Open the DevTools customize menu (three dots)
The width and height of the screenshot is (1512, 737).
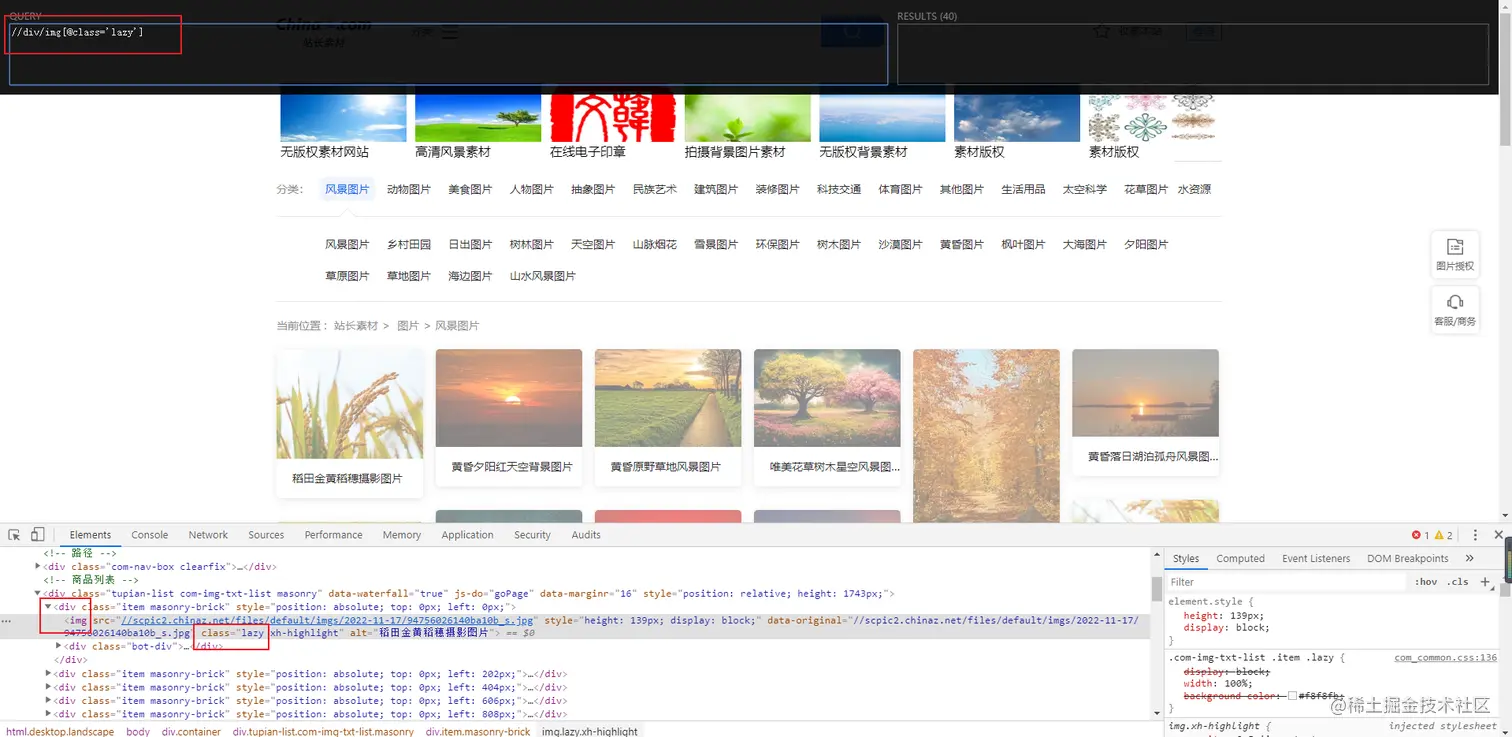[x=1475, y=535]
